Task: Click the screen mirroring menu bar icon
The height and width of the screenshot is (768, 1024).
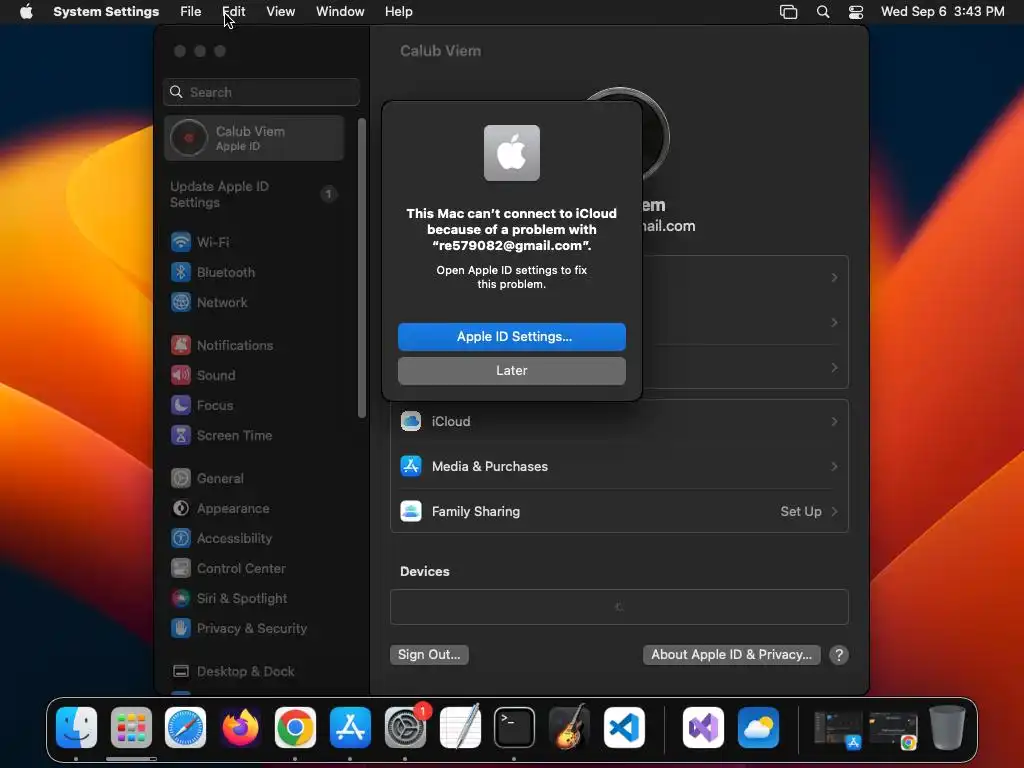Action: 788,12
